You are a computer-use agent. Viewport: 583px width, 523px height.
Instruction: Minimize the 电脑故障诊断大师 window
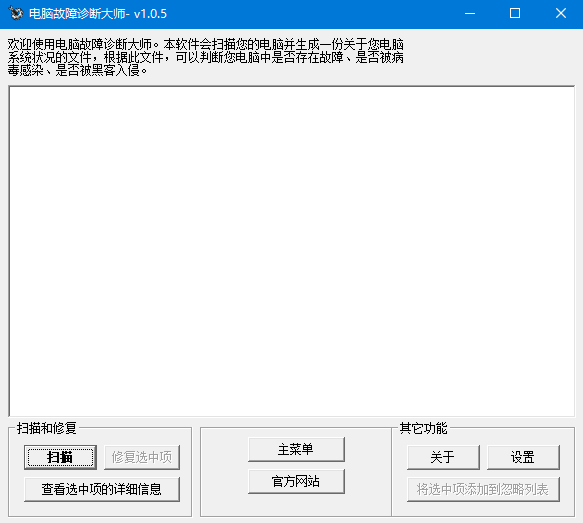click(470, 14)
